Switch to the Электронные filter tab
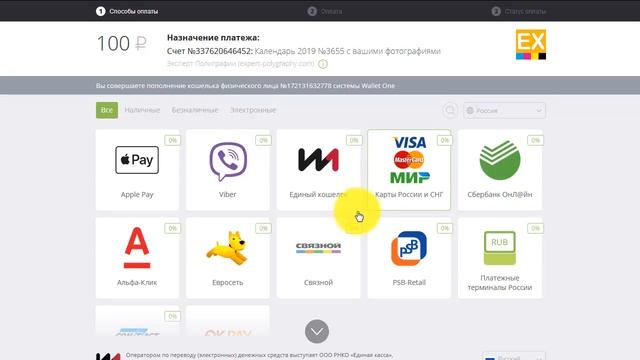This screenshot has width=640, height=360. [x=253, y=110]
